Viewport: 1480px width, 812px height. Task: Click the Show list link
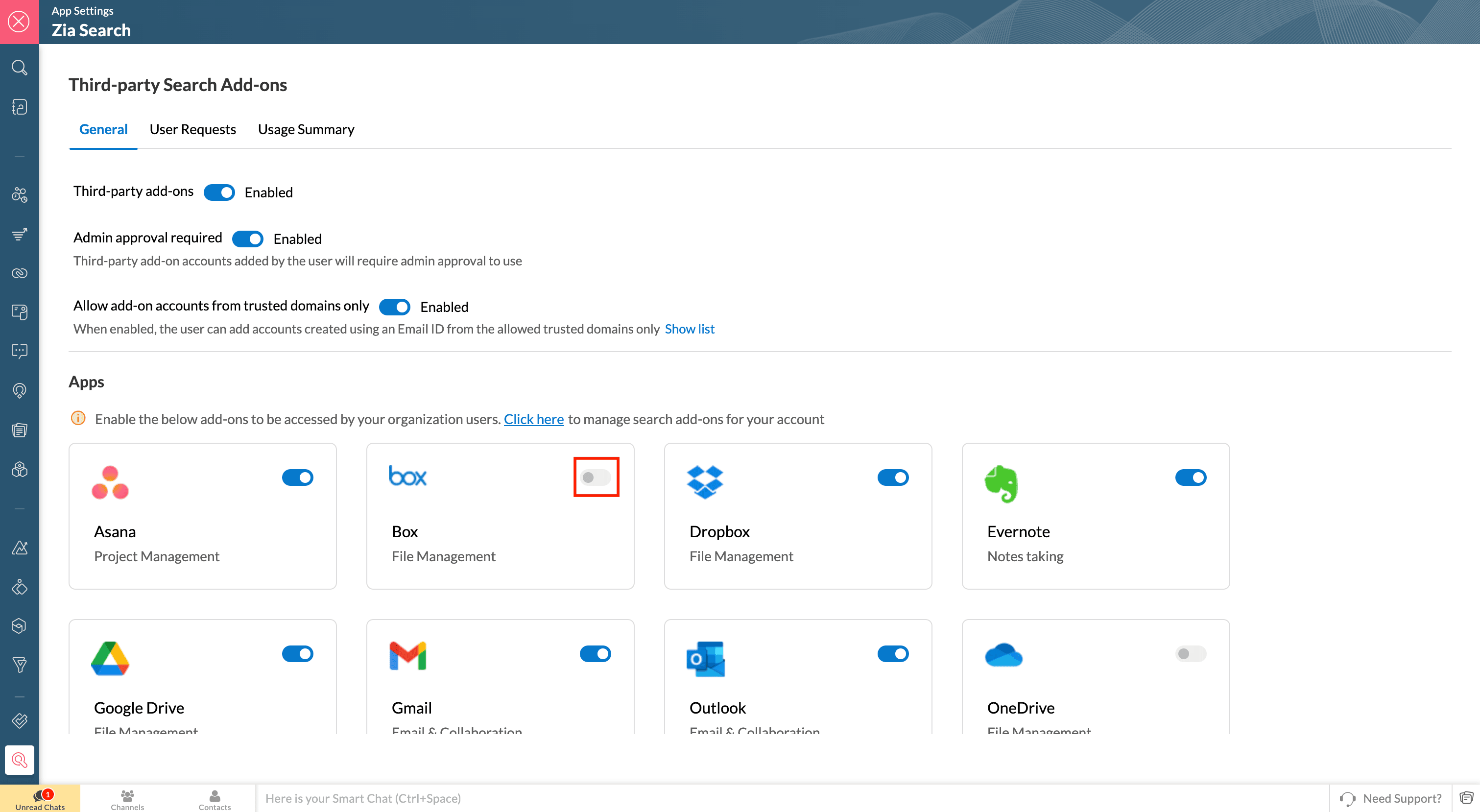(689, 329)
